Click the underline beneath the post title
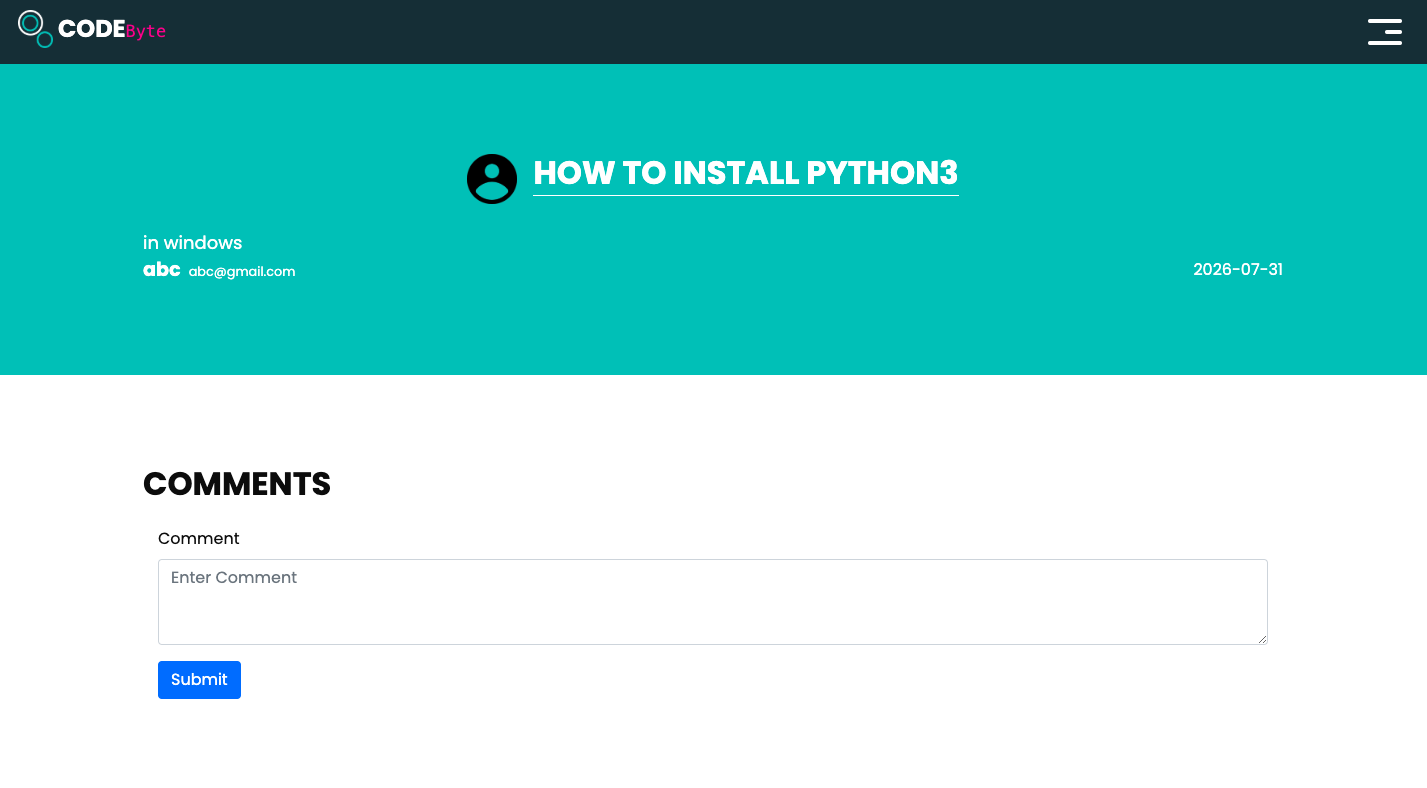Image resolution: width=1427 pixels, height=788 pixels. pos(745,195)
